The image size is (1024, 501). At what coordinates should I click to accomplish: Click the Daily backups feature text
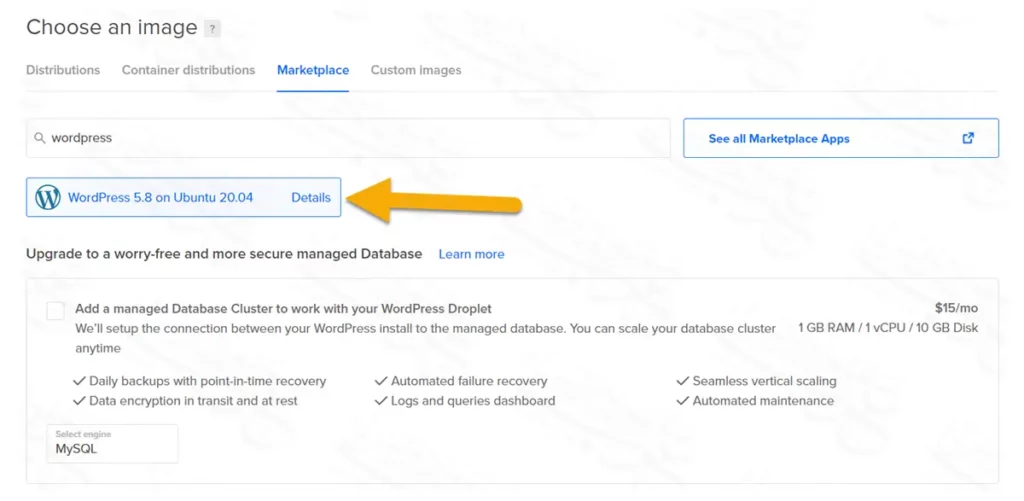[x=207, y=381]
